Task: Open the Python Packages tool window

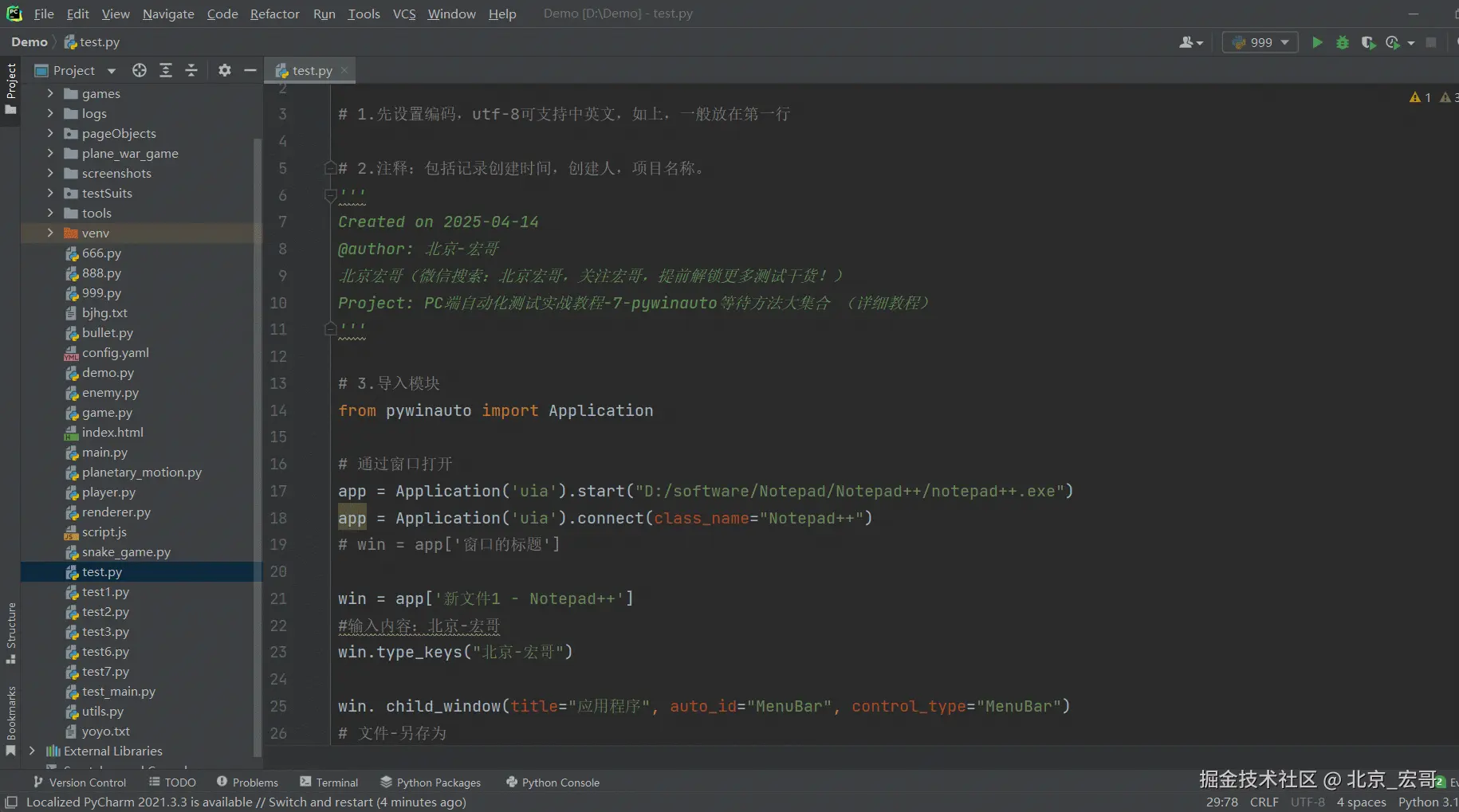Action: tap(431, 783)
